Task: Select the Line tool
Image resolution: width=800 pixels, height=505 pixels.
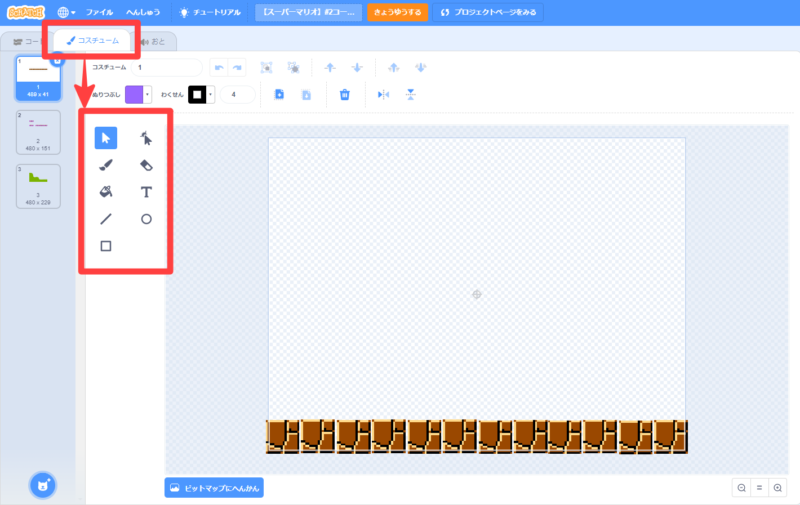Action: click(106, 219)
